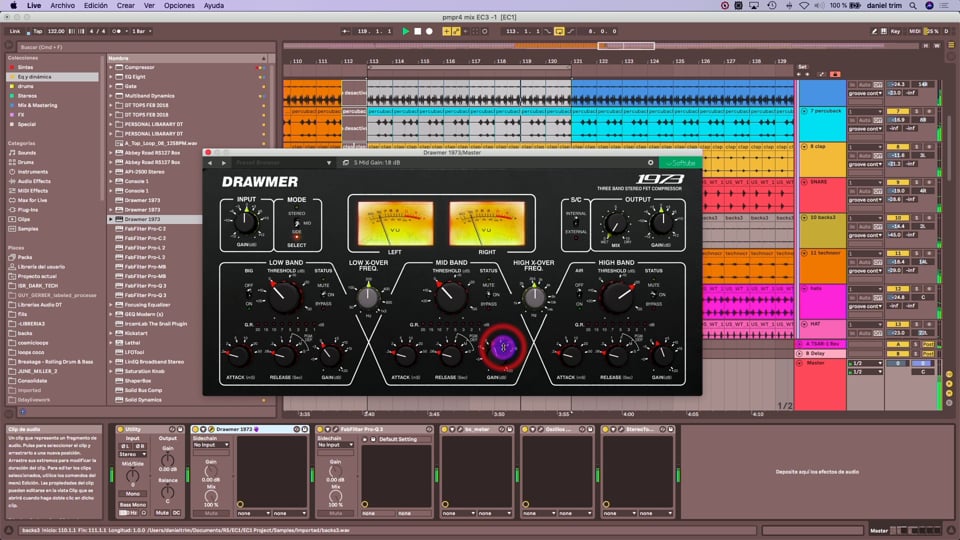Flip the Mode stereo/mid/side switch
Screen dimensions: 960x540
tap(297, 224)
